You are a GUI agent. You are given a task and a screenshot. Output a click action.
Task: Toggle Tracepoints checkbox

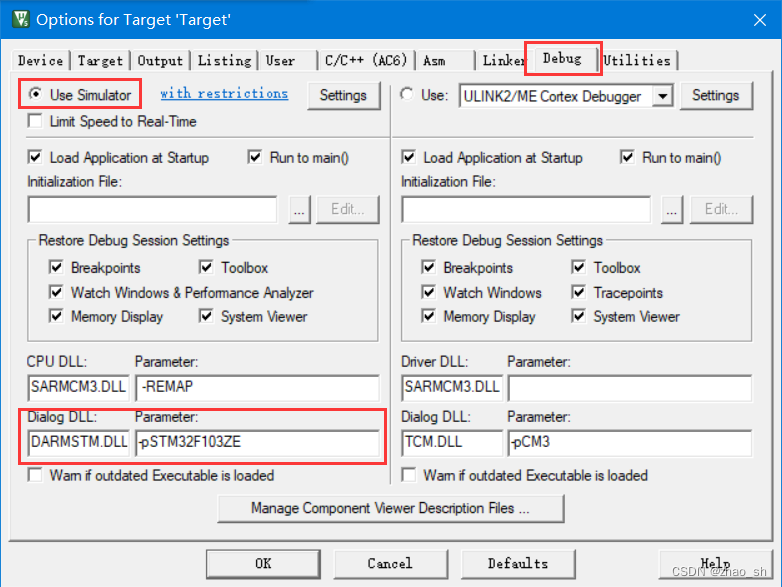click(x=579, y=292)
